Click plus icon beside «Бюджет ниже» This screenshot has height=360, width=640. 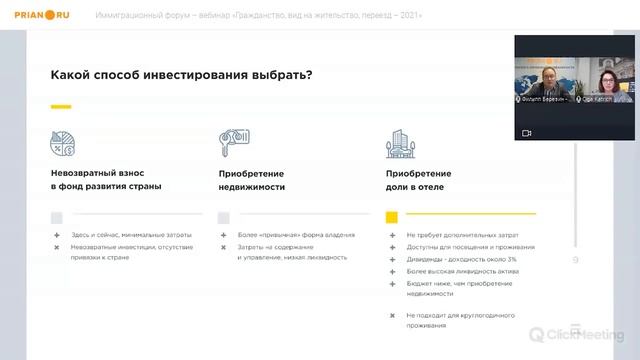point(392,284)
